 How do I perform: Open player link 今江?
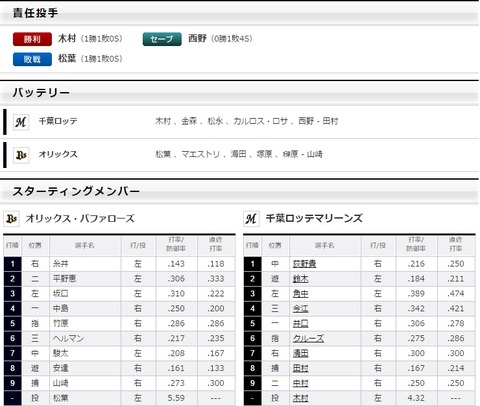click(x=300, y=309)
